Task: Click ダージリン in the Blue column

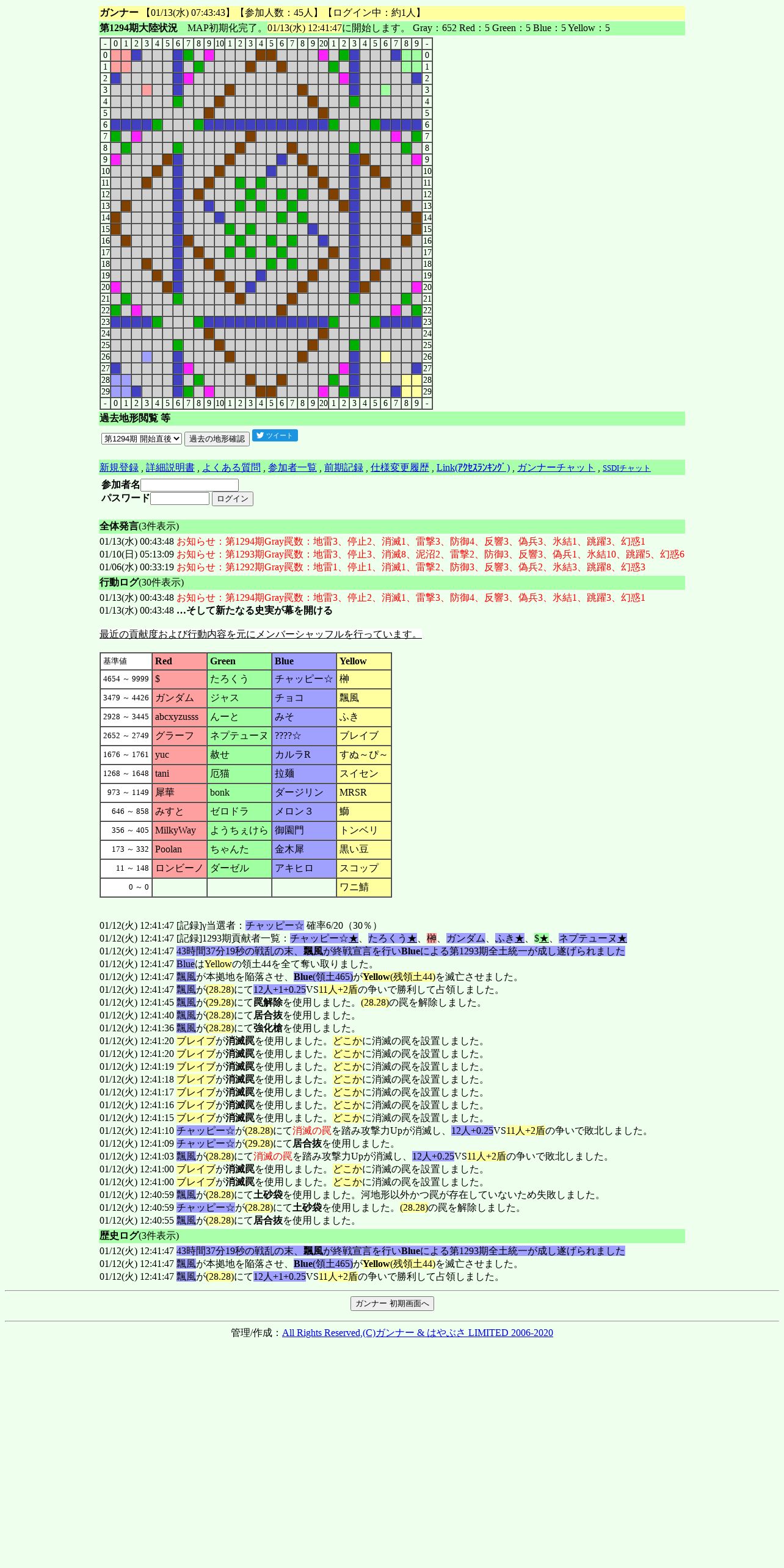Action: (304, 793)
